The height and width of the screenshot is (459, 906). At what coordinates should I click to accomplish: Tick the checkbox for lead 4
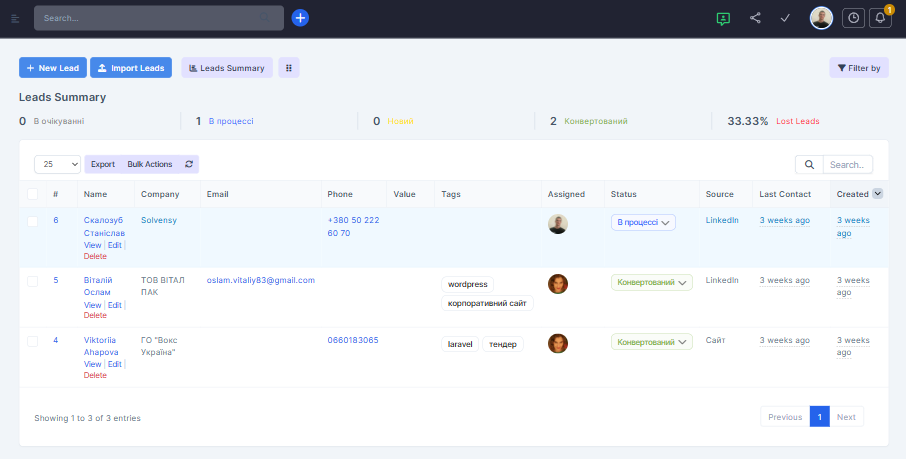[33, 341]
